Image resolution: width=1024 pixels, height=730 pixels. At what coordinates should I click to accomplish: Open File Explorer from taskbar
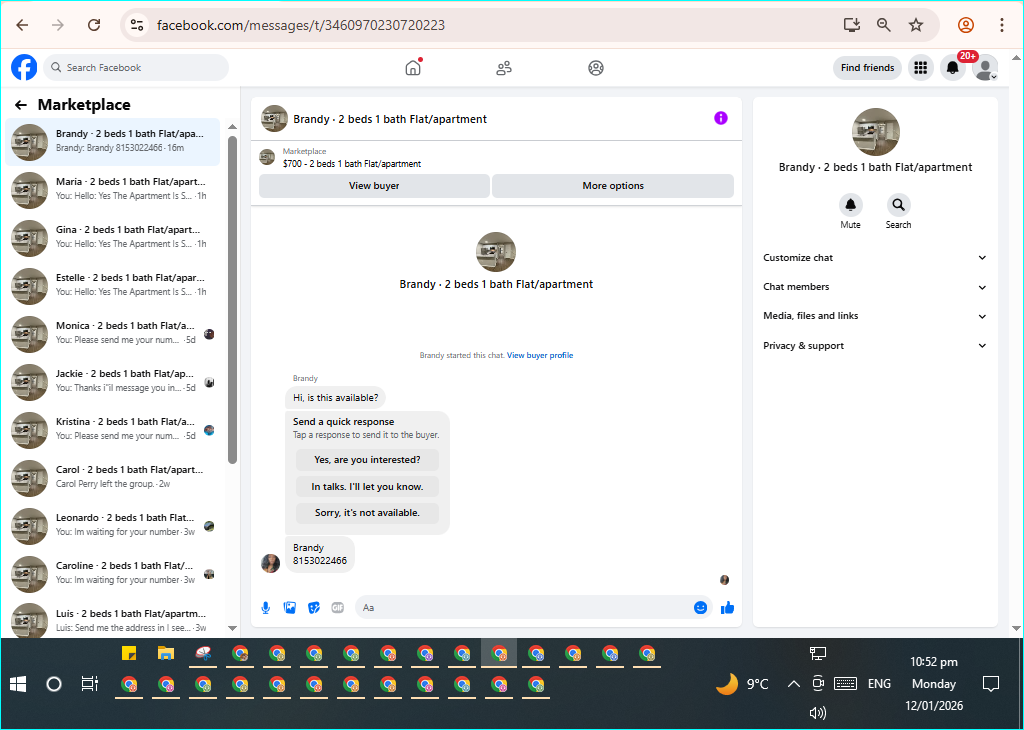(x=166, y=654)
